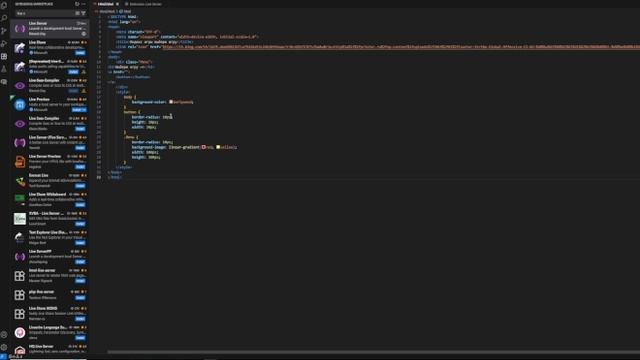This screenshot has height=360, width=640.
Task: Install the Emmet Live extension
Action: coord(80,186)
